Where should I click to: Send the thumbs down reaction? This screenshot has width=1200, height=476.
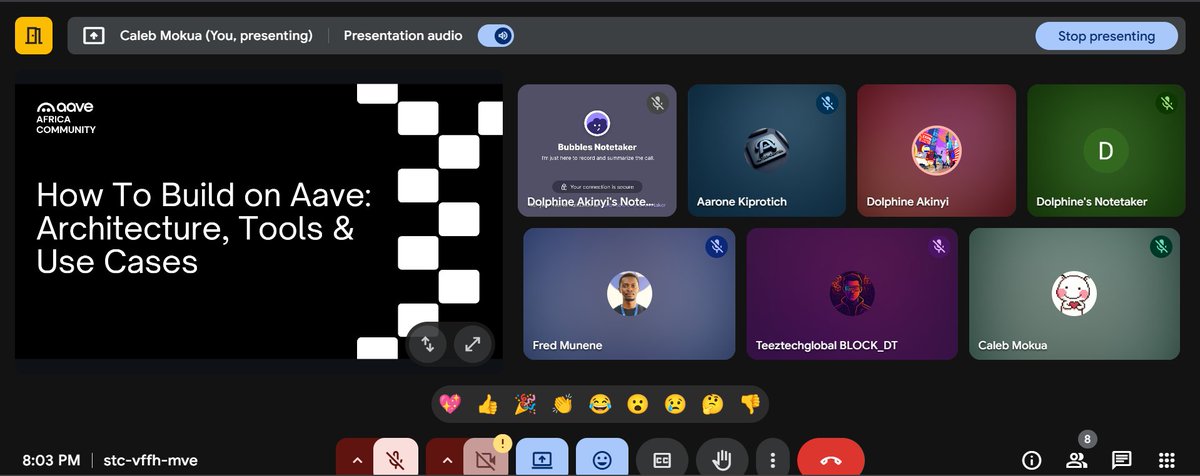tap(750, 405)
